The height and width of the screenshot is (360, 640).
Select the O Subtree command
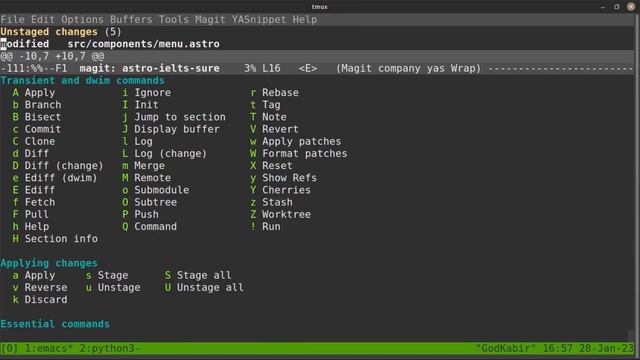pos(149,202)
